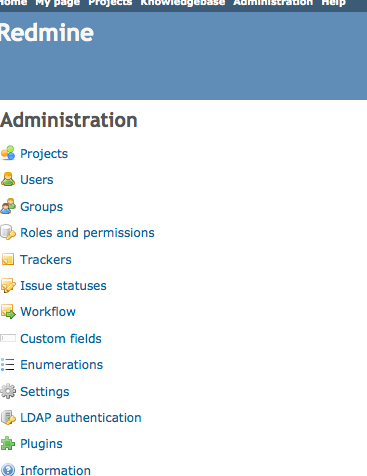
Task: Click the Users person icon
Action: click(8, 179)
